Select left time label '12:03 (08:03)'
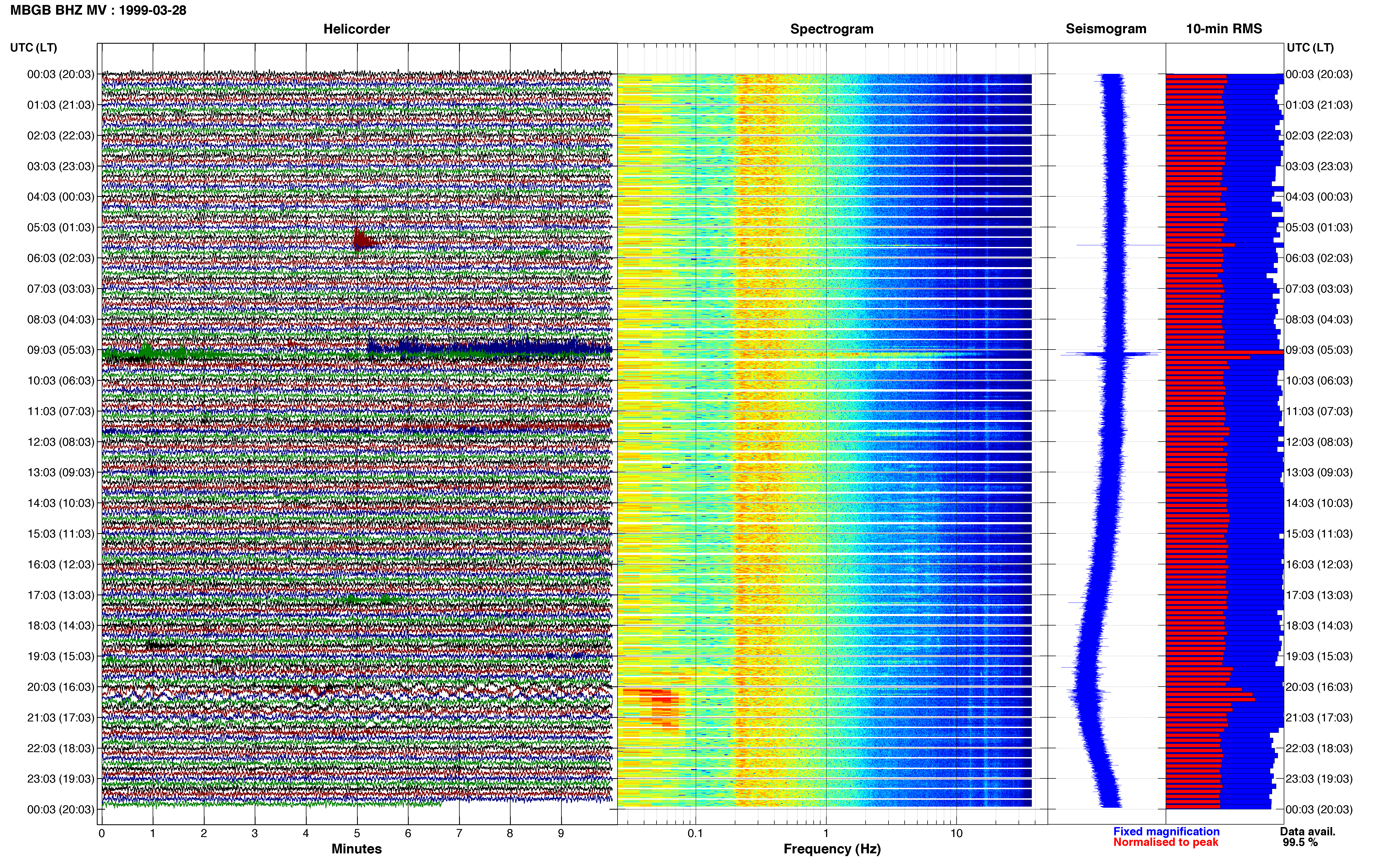This screenshot has height=868, width=1388. (60, 442)
